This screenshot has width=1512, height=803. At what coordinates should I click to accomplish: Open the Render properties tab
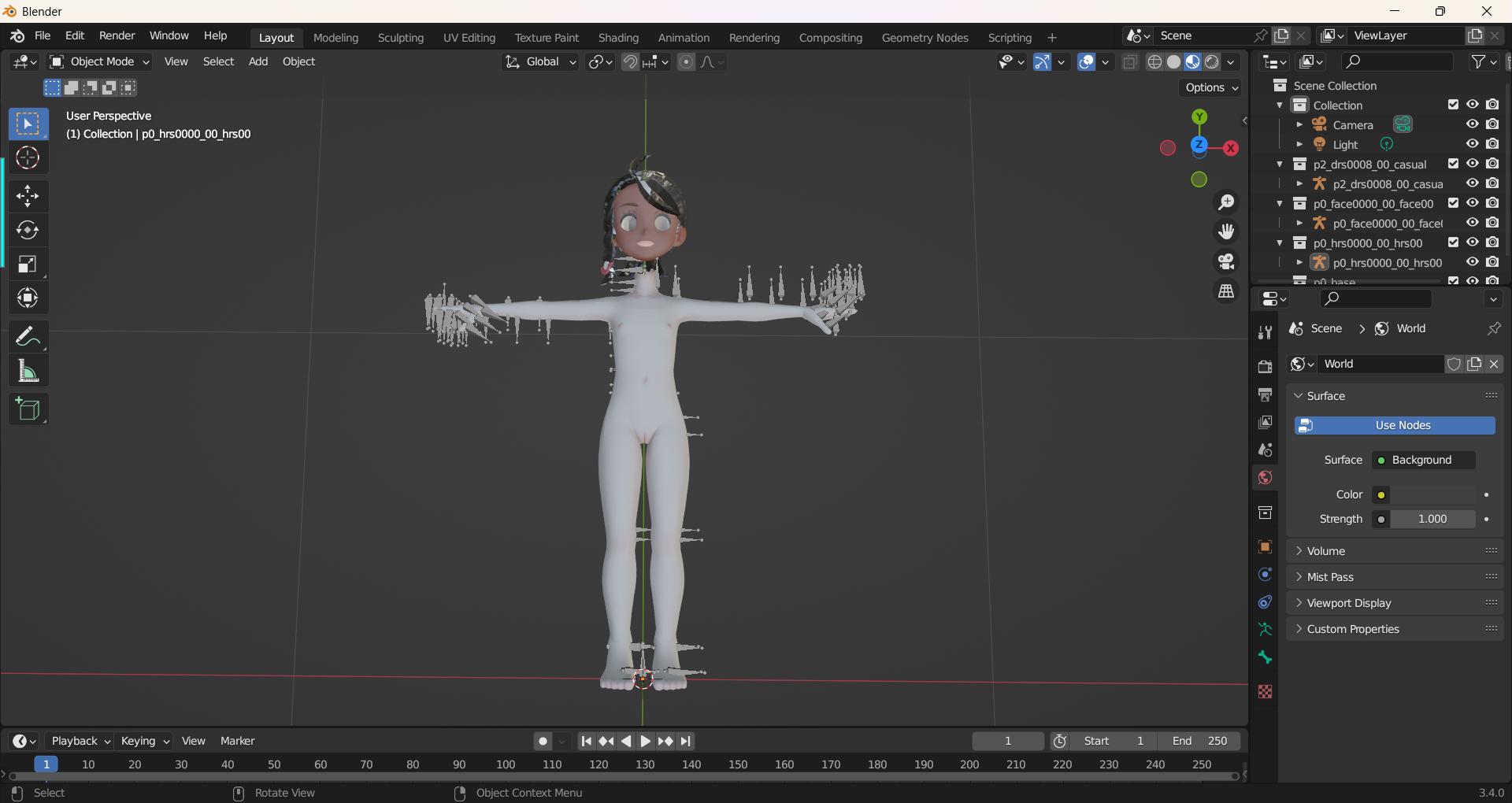pos(1265,367)
